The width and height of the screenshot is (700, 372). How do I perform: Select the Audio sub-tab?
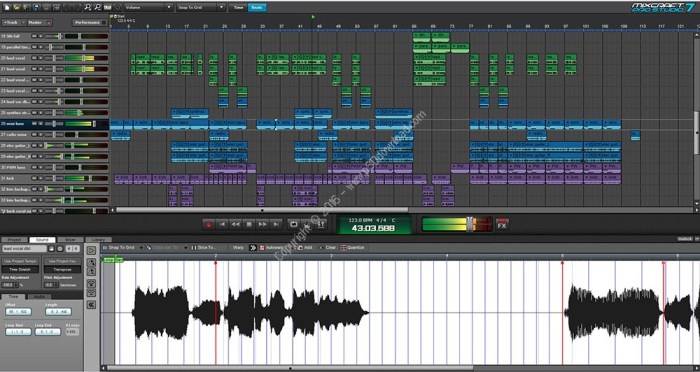point(39,297)
